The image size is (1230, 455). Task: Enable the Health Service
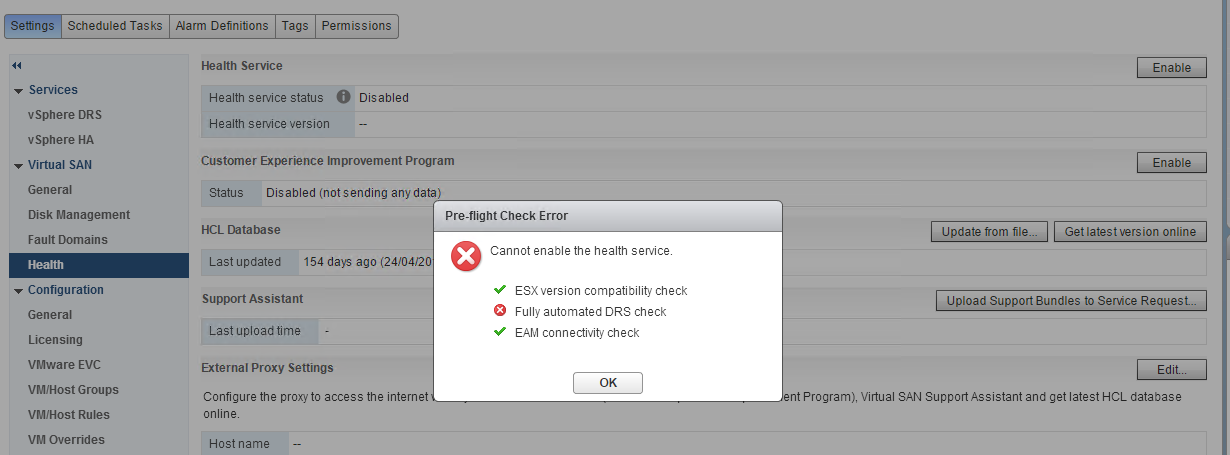tap(1172, 68)
